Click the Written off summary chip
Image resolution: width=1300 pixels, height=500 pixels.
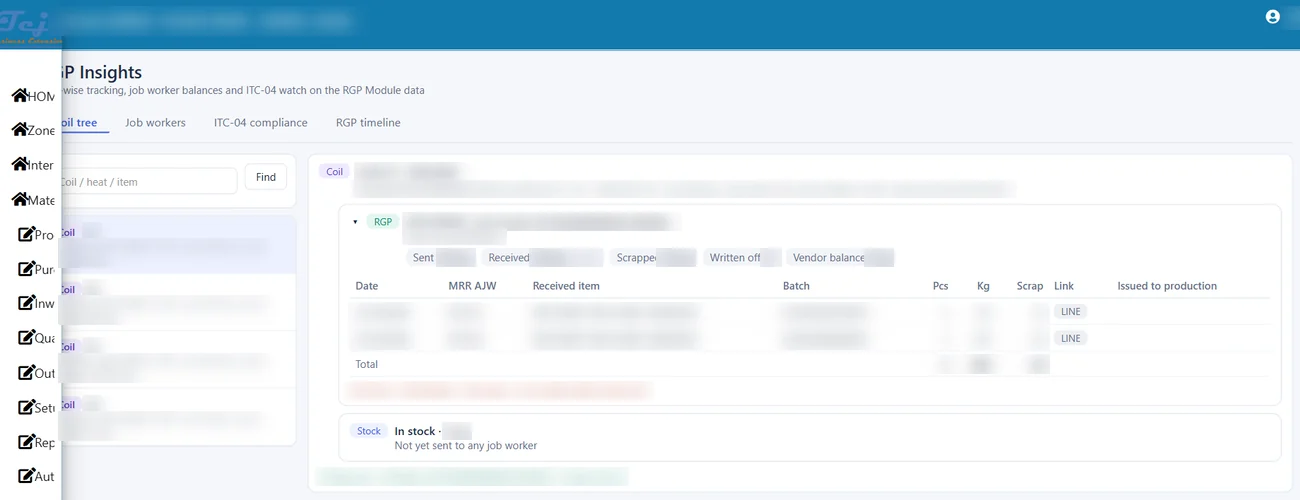[742, 258]
